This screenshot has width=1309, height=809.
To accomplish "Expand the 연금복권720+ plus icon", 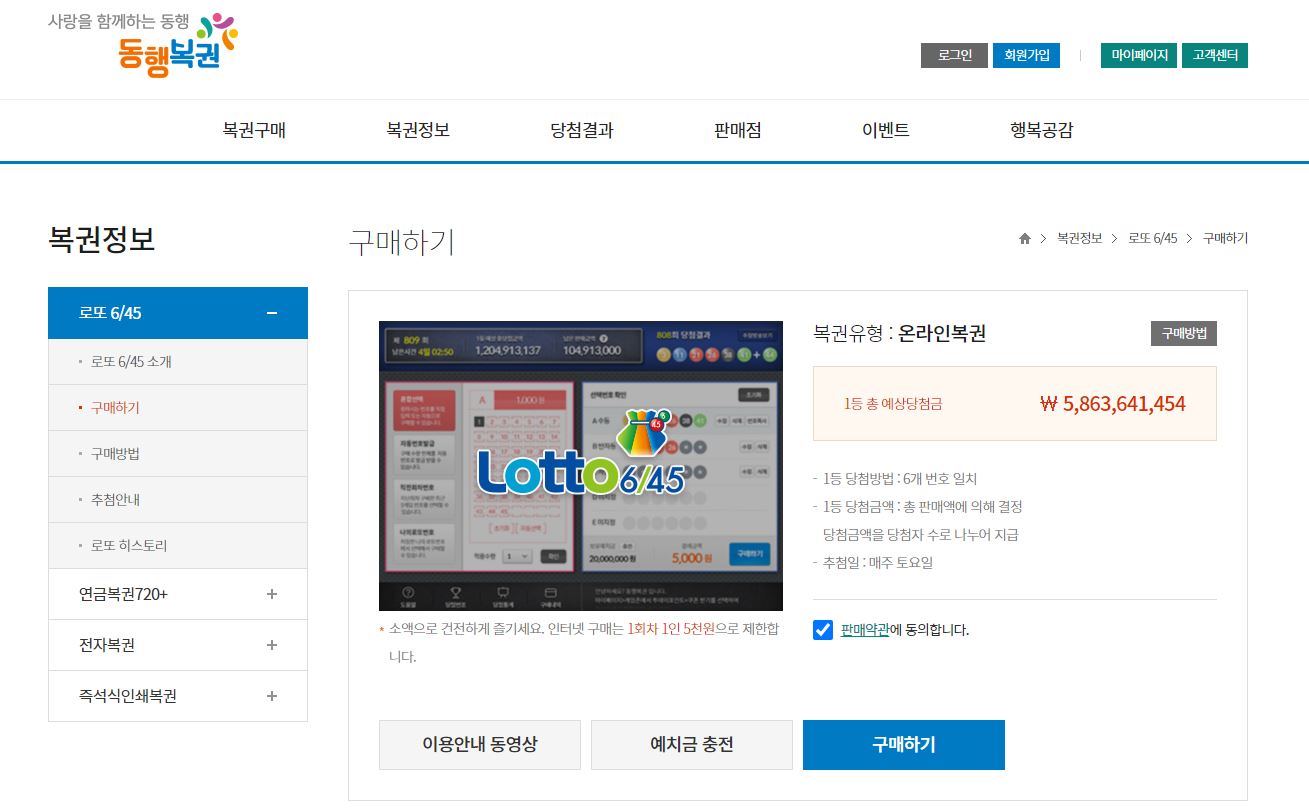I will tap(272, 594).
